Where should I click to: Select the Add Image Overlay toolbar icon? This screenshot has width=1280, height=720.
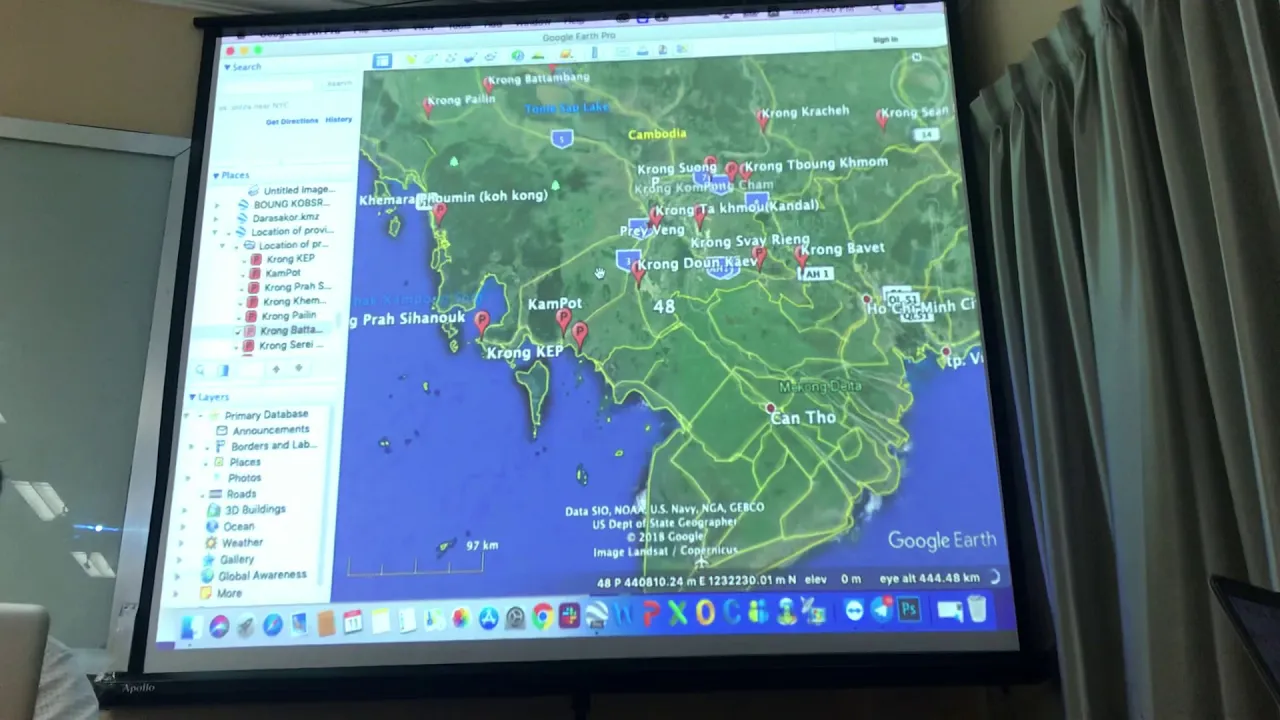pos(470,57)
